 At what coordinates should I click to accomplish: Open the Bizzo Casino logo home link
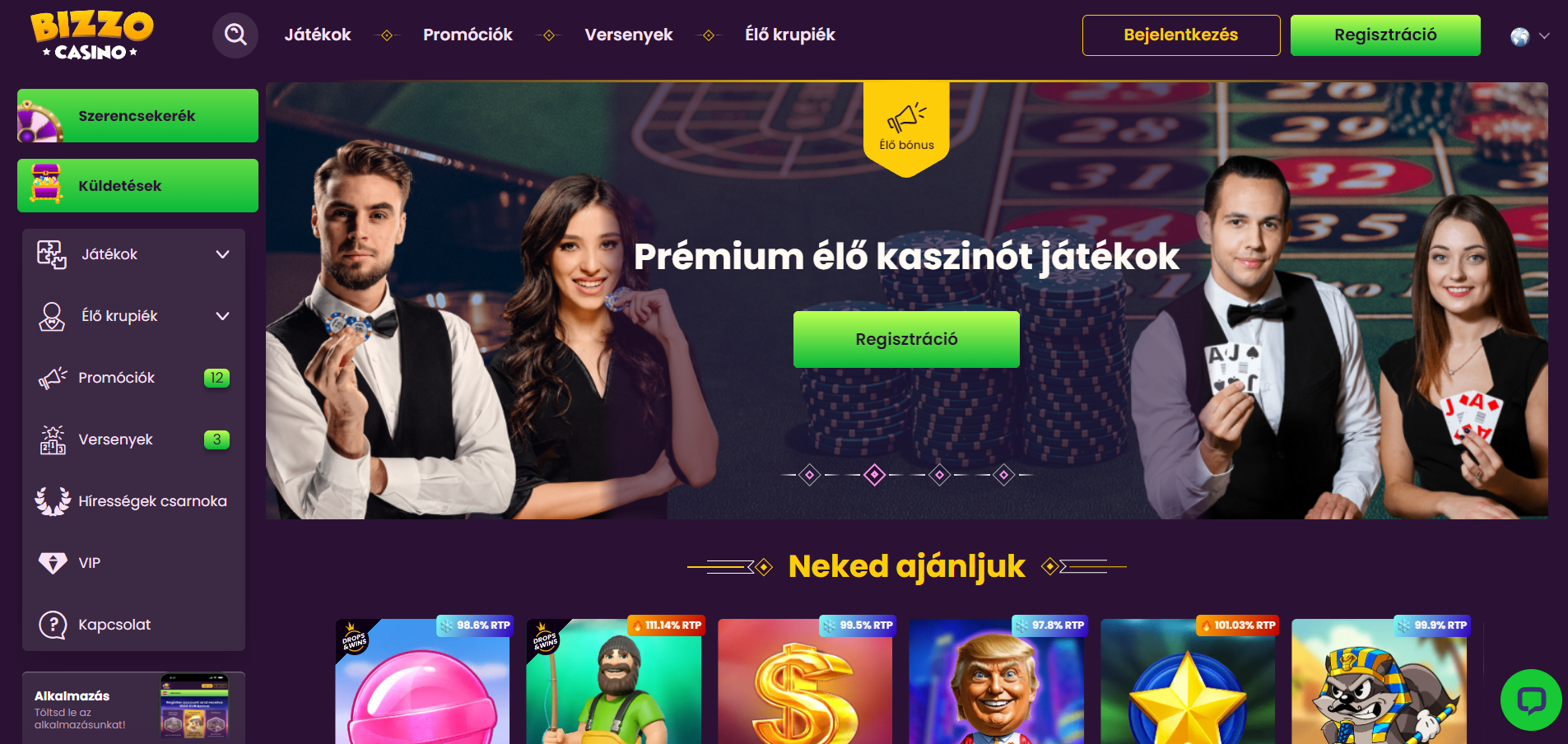(91, 35)
